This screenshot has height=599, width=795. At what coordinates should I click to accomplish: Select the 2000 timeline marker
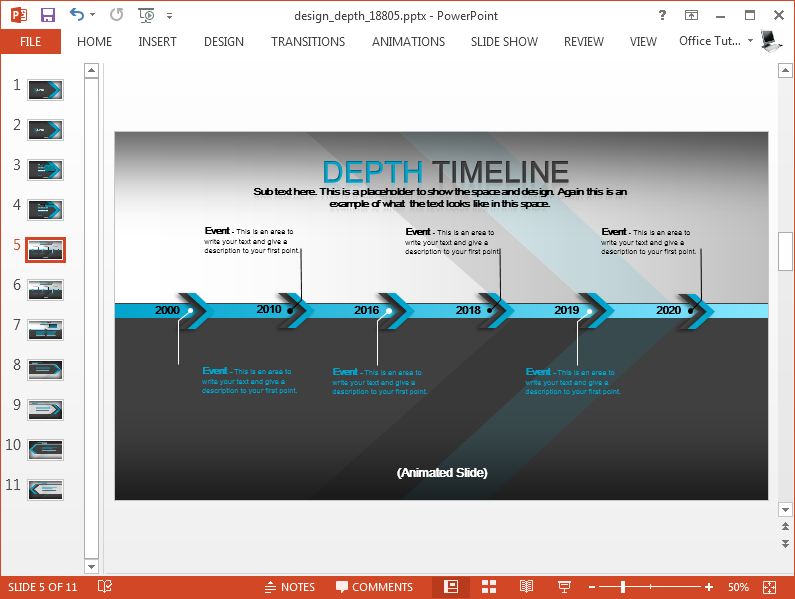(167, 310)
